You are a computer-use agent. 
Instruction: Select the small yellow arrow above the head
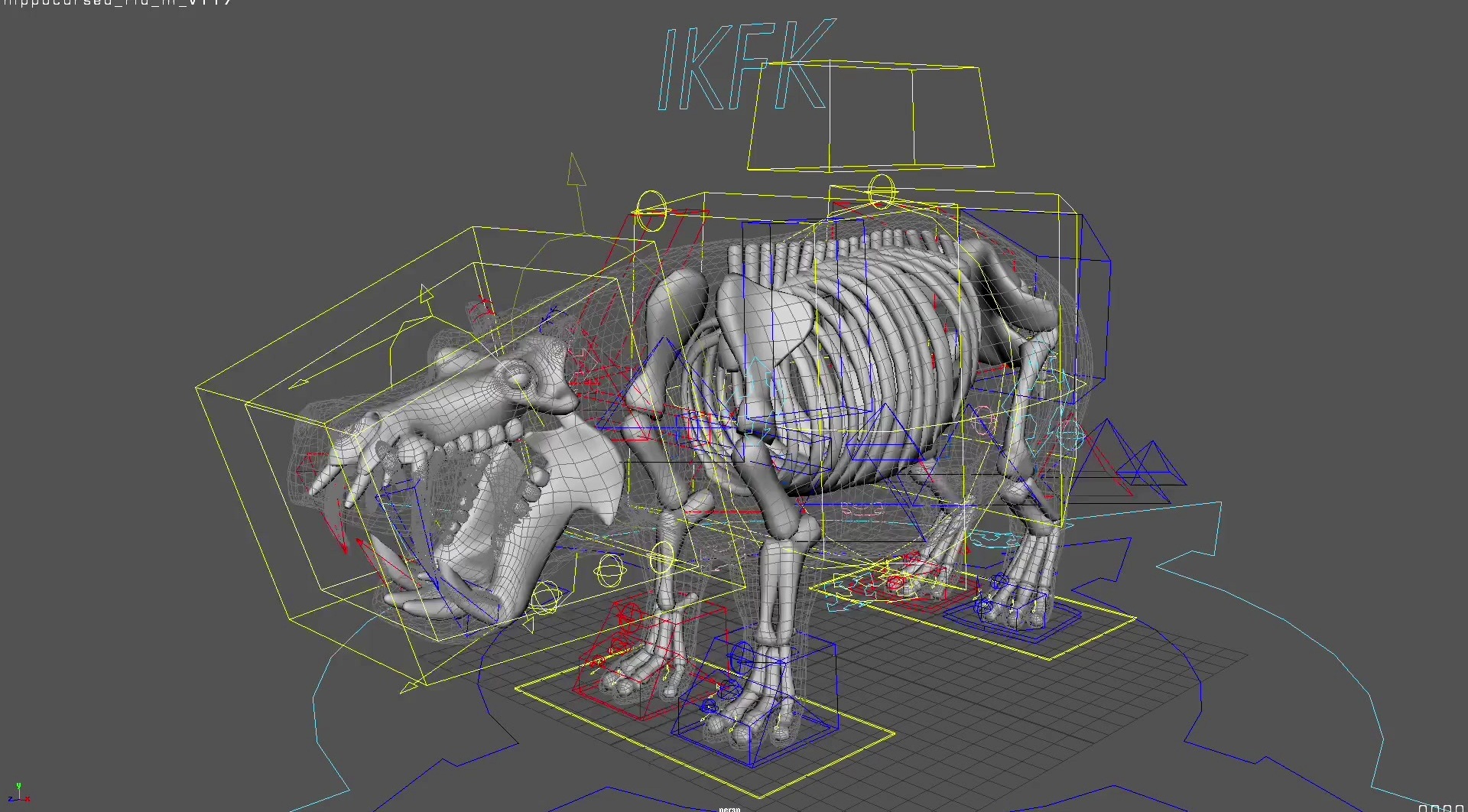tap(426, 294)
